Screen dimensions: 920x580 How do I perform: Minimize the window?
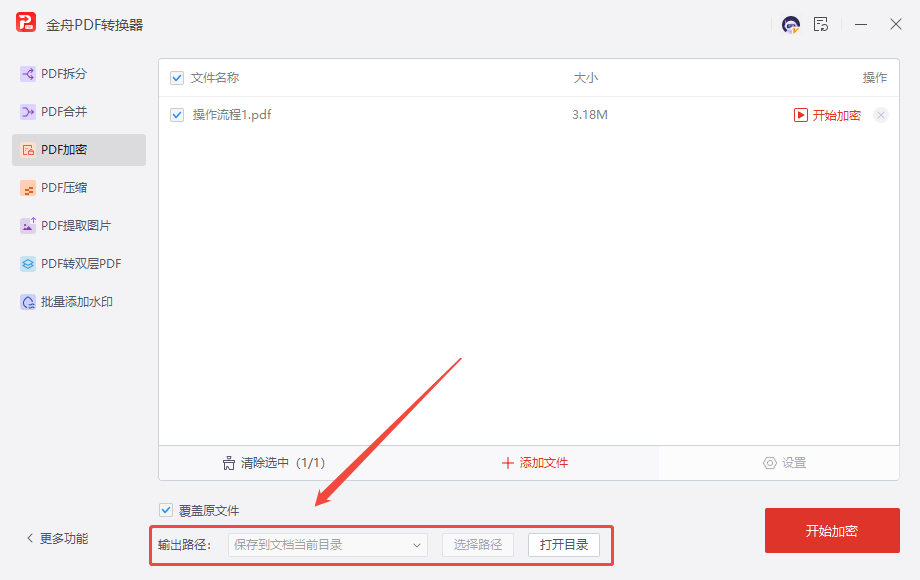tap(861, 25)
